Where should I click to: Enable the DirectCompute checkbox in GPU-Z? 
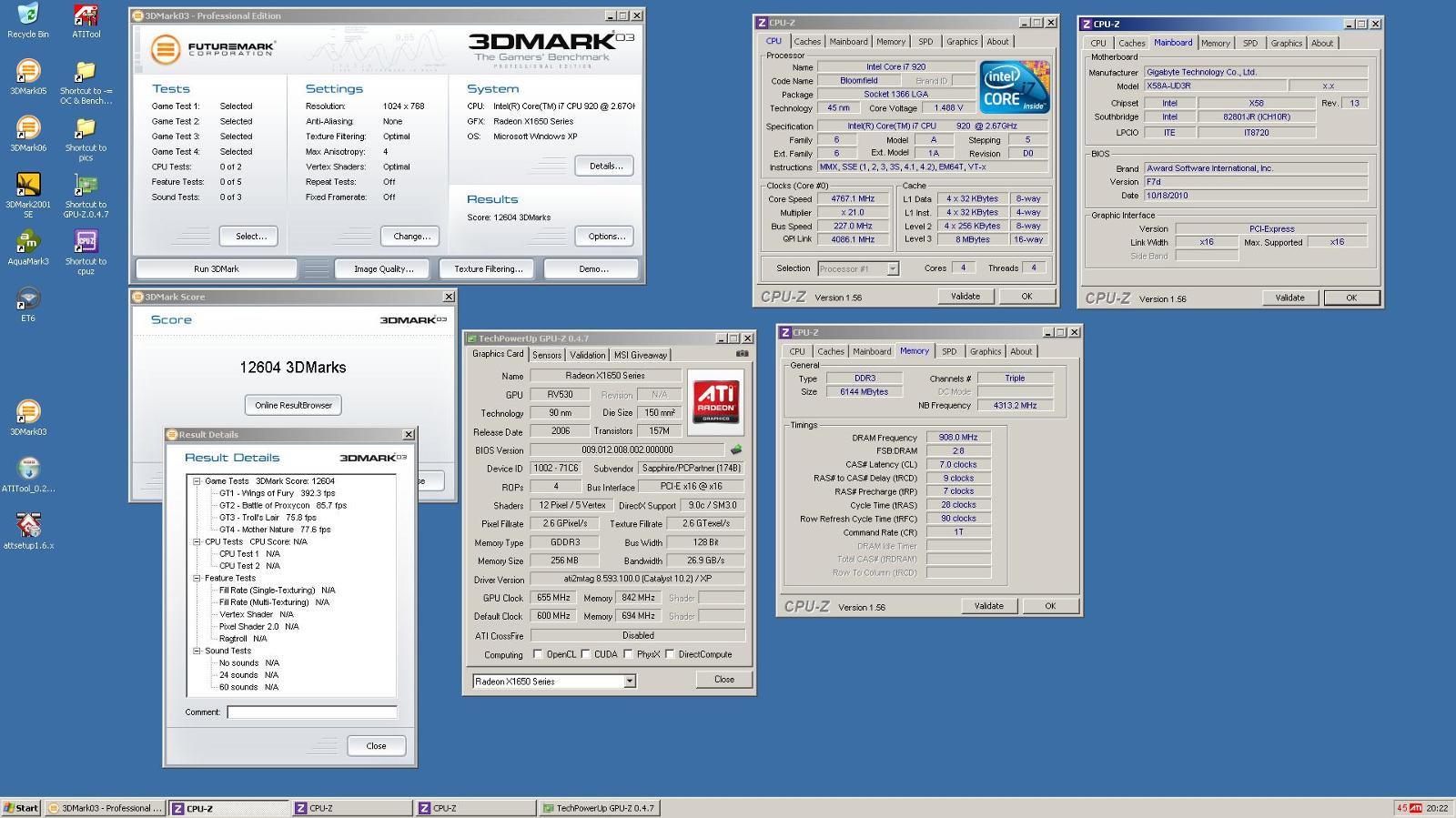670,654
